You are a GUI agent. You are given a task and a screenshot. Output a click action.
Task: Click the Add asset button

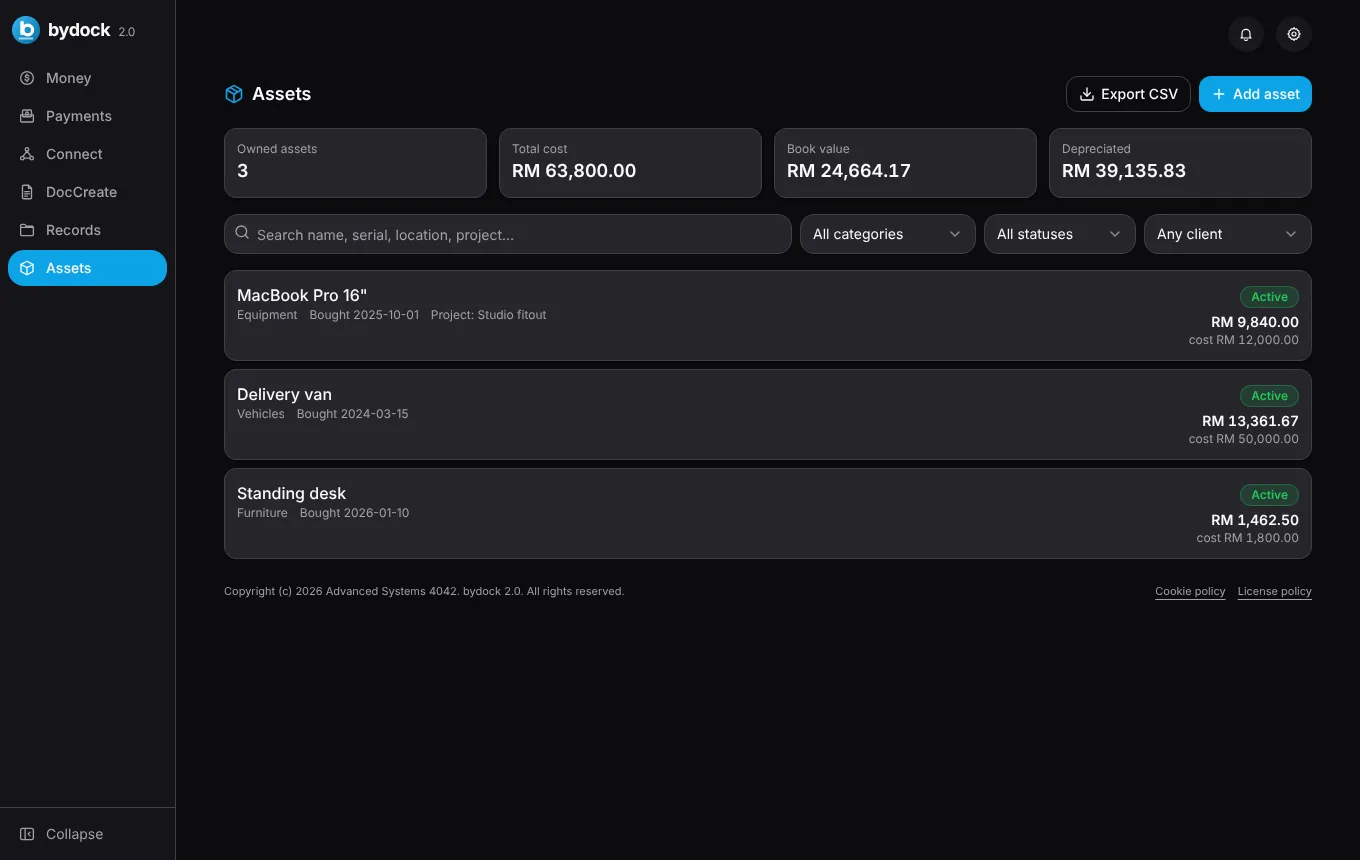point(1255,94)
